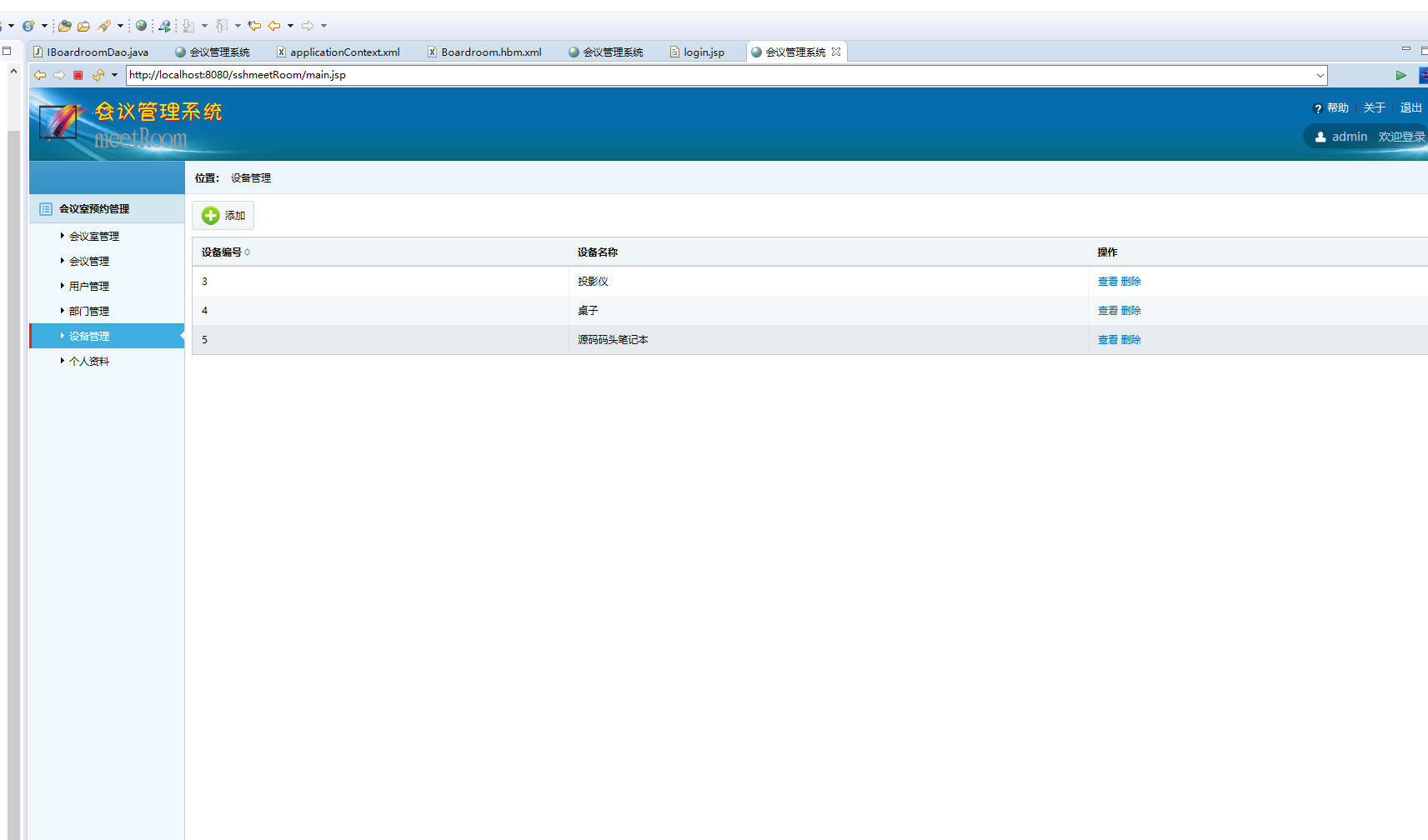Click the green plus 添加 icon
This screenshot has width=1428, height=840.
[x=211, y=216]
